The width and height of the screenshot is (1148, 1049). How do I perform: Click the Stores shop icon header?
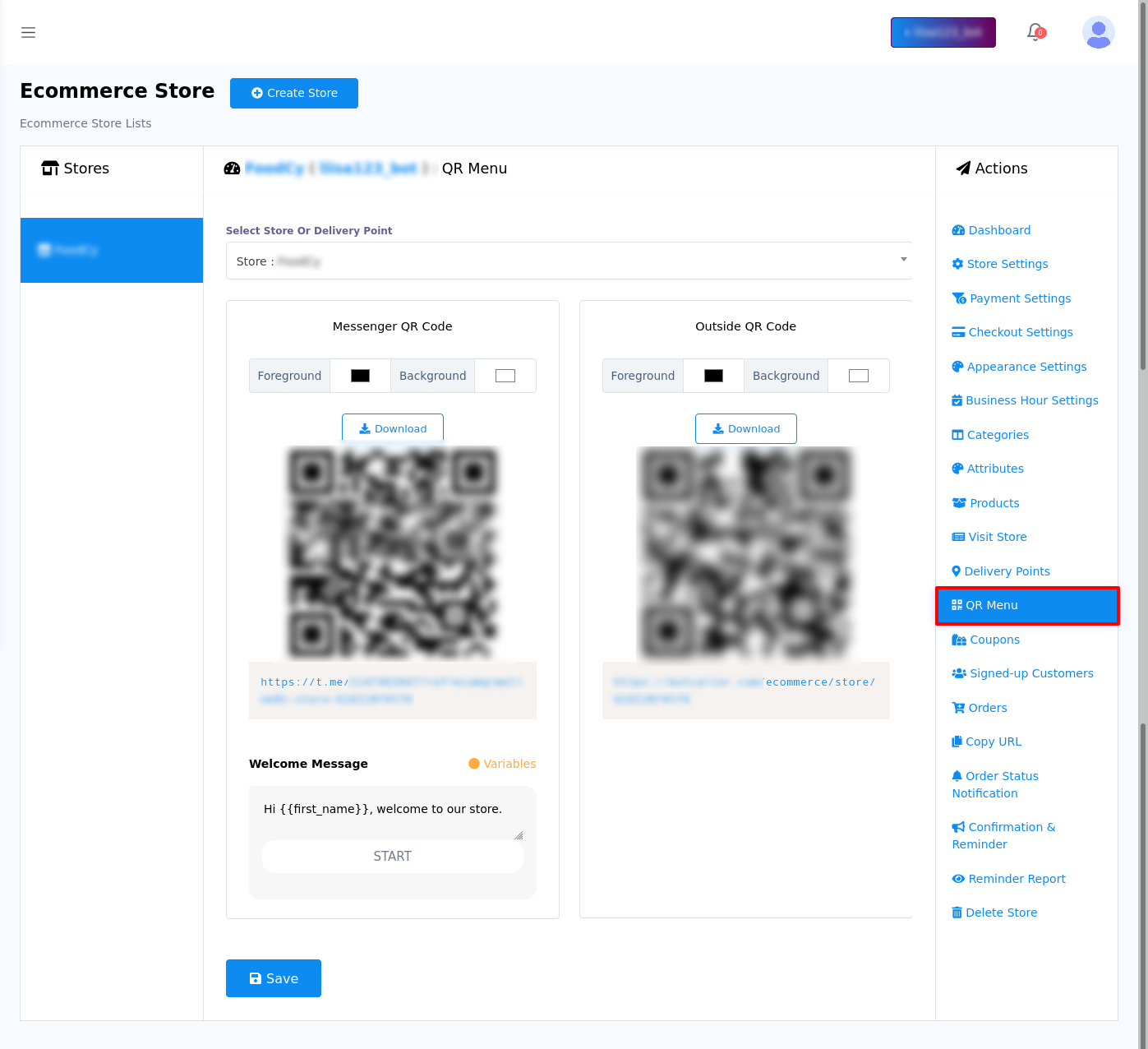tap(50, 169)
